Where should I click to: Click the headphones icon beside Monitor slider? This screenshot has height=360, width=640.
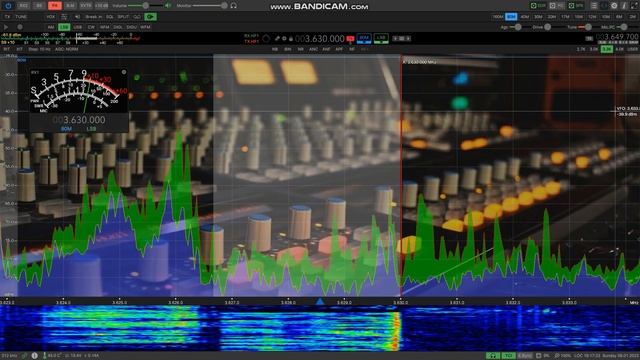(233, 6)
